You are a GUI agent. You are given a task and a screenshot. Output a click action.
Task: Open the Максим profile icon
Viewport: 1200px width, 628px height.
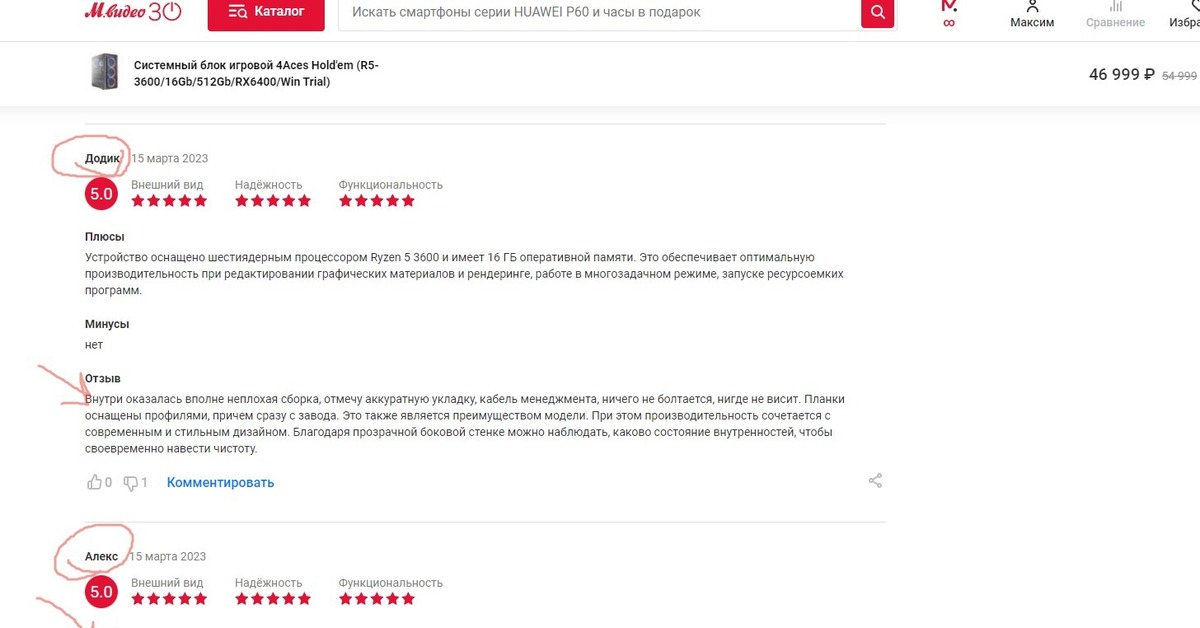click(1032, 14)
